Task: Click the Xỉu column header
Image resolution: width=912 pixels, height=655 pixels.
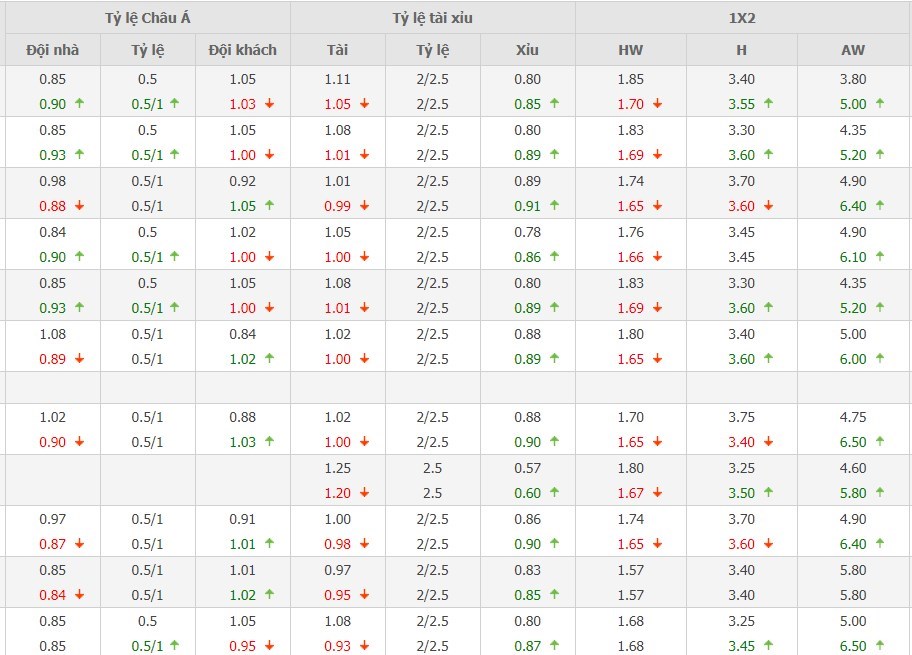Action: click(528, 50)
